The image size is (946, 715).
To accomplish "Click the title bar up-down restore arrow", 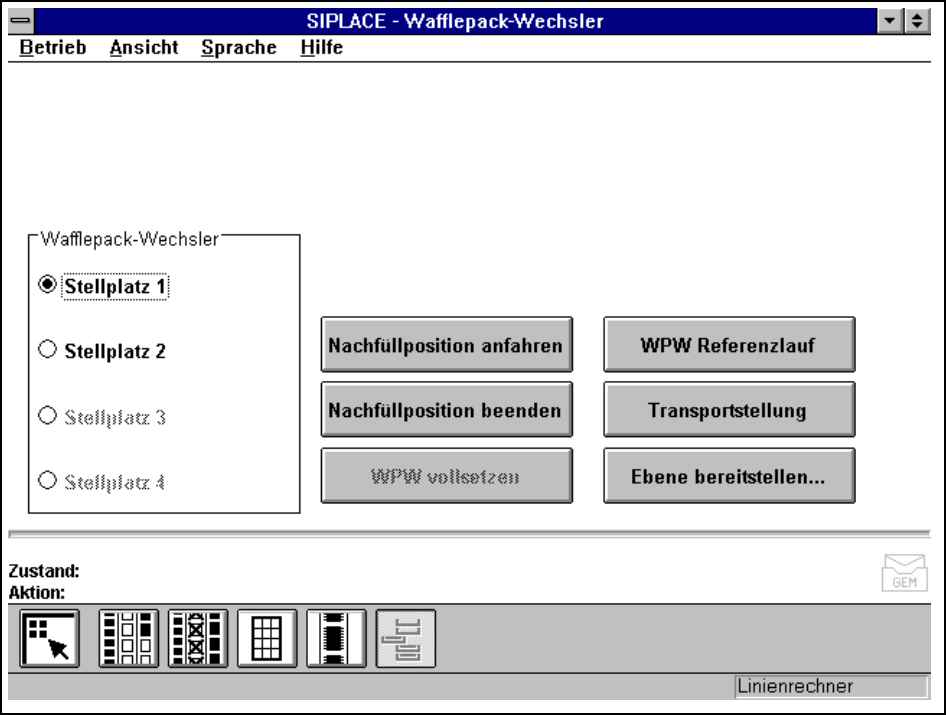I will 917,21.
